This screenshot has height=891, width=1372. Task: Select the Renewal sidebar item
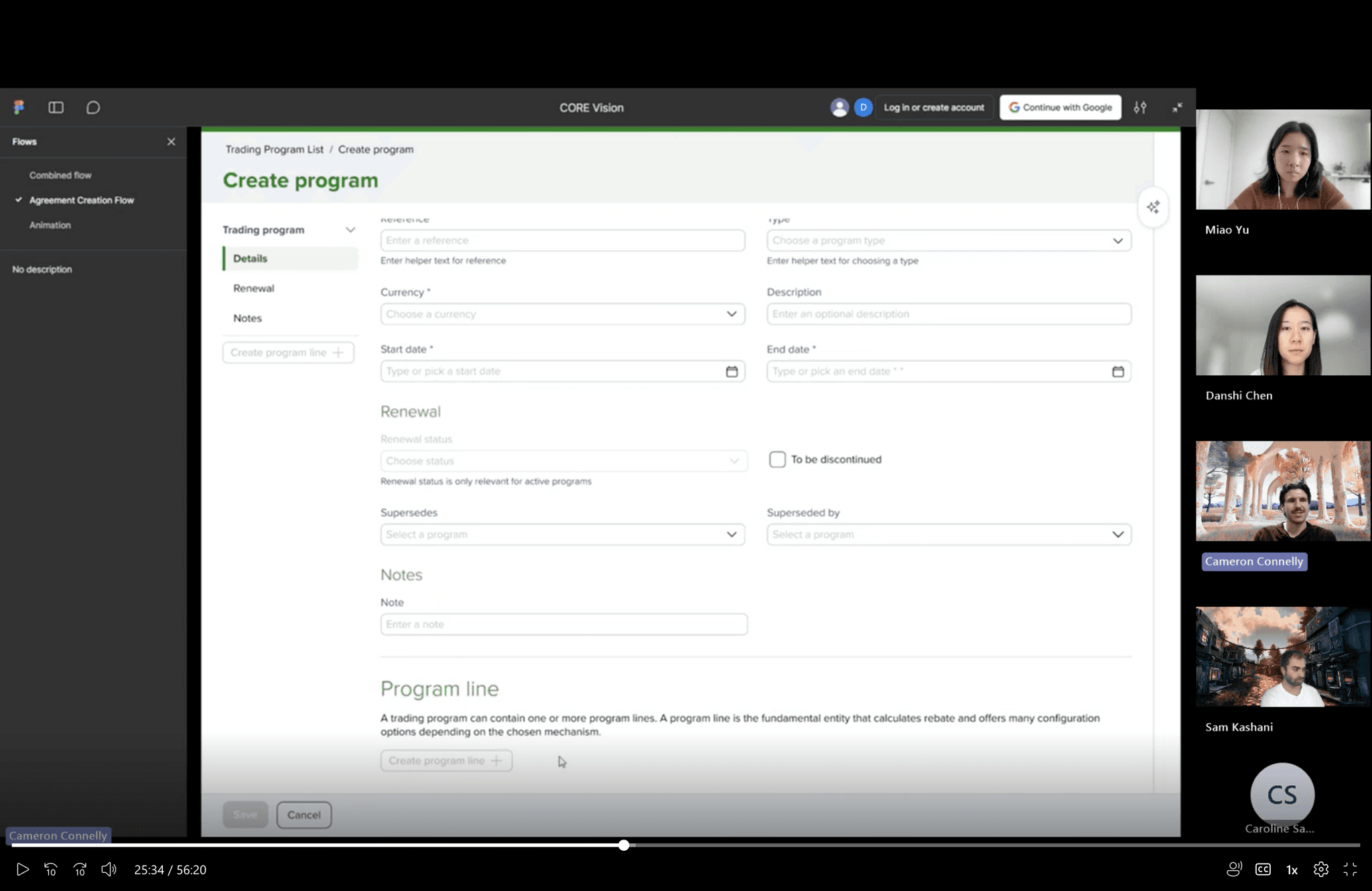coord(254,288)
